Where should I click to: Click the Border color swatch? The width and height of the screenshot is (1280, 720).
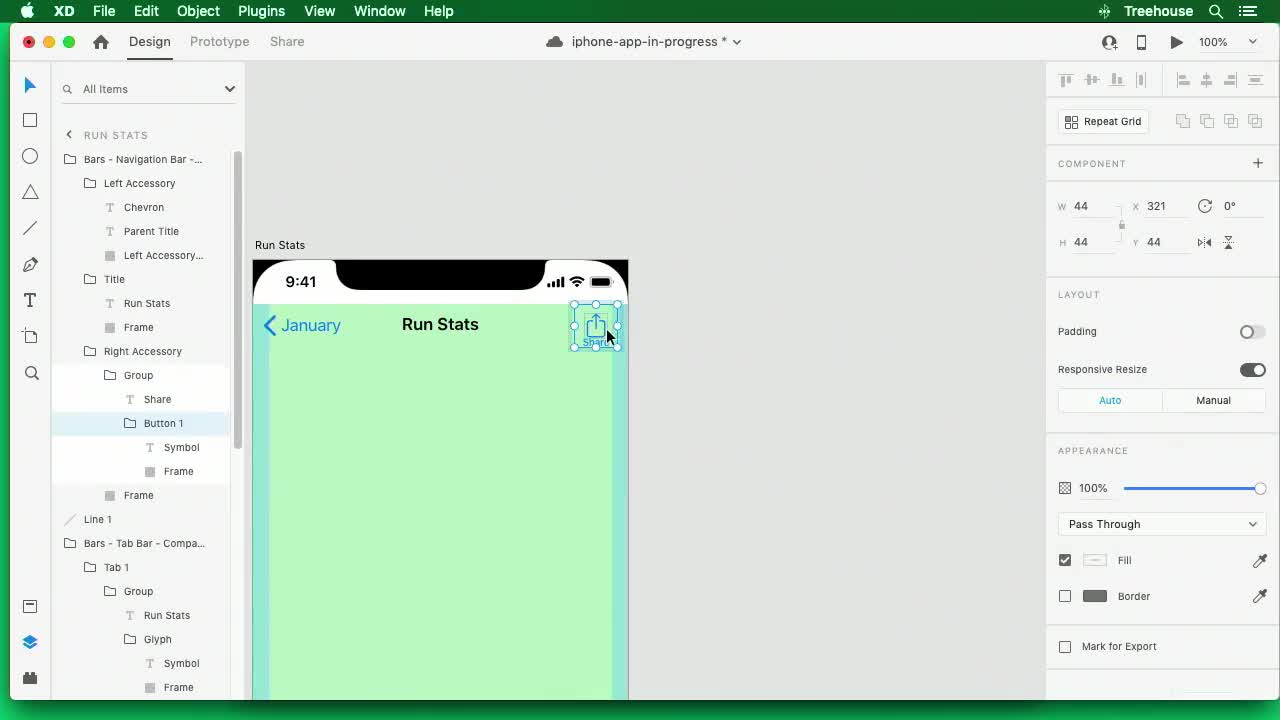(x=1094, y=596)
